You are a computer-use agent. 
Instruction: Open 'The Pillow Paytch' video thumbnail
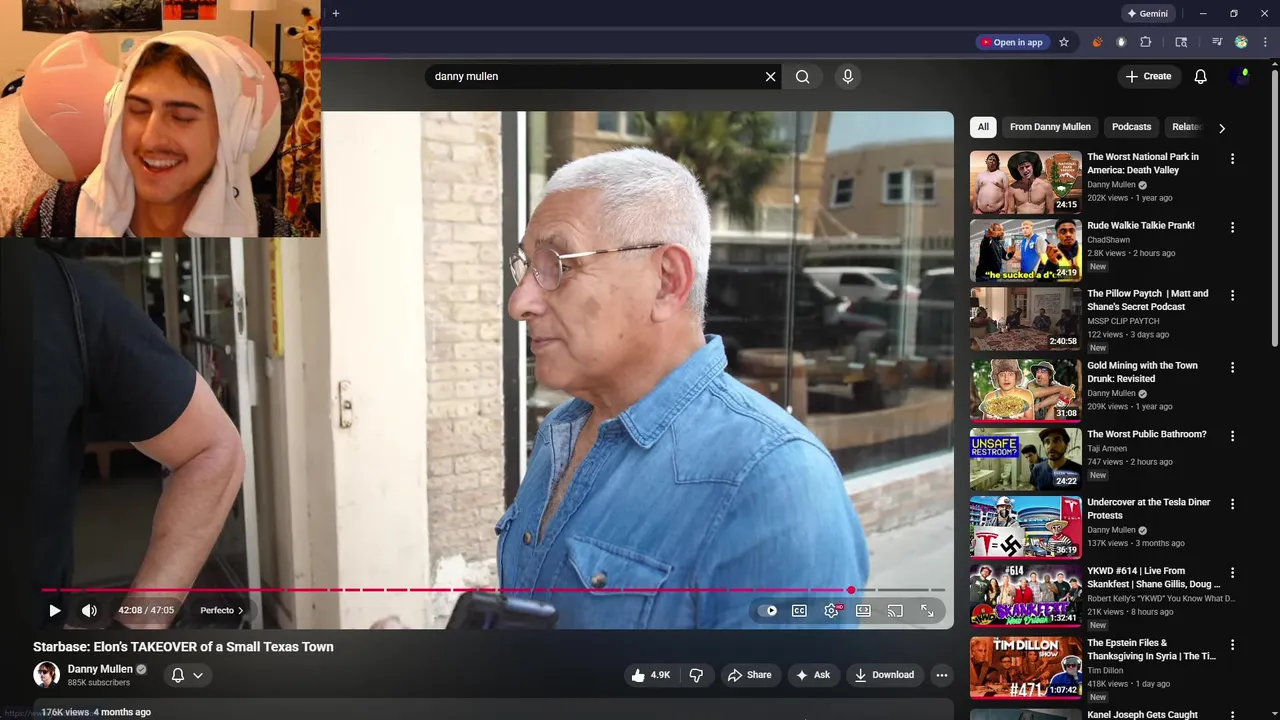point(1025,319)
